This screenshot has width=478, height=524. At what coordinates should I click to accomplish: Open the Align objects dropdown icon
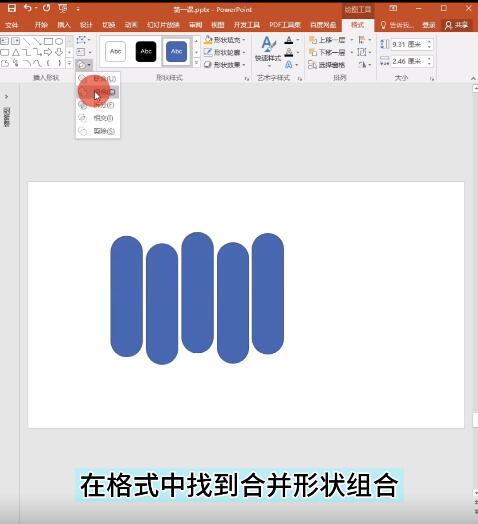[364, 40]
